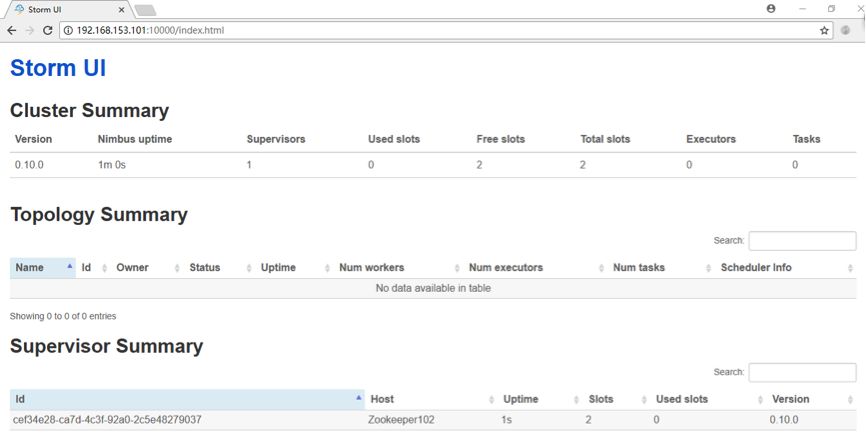Viewport: 866px width, 437px height.
Task: Open the Storm UI title link
Action: coord(58,68)
